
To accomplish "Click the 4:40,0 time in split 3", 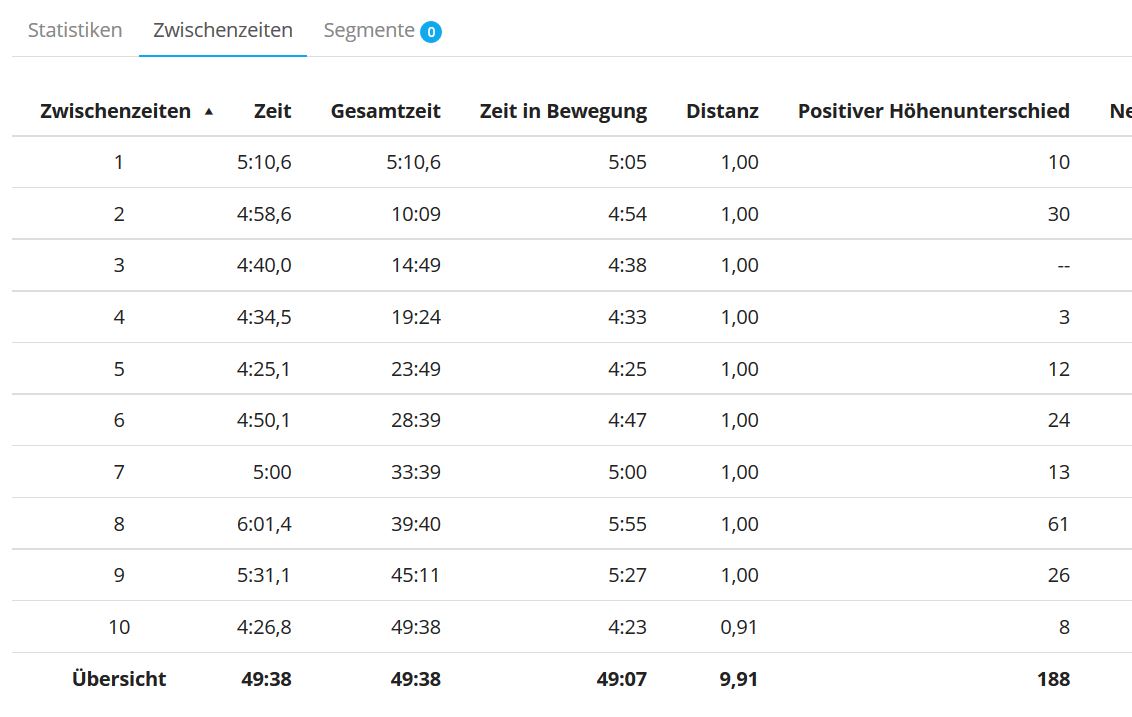I will (264, 265).
